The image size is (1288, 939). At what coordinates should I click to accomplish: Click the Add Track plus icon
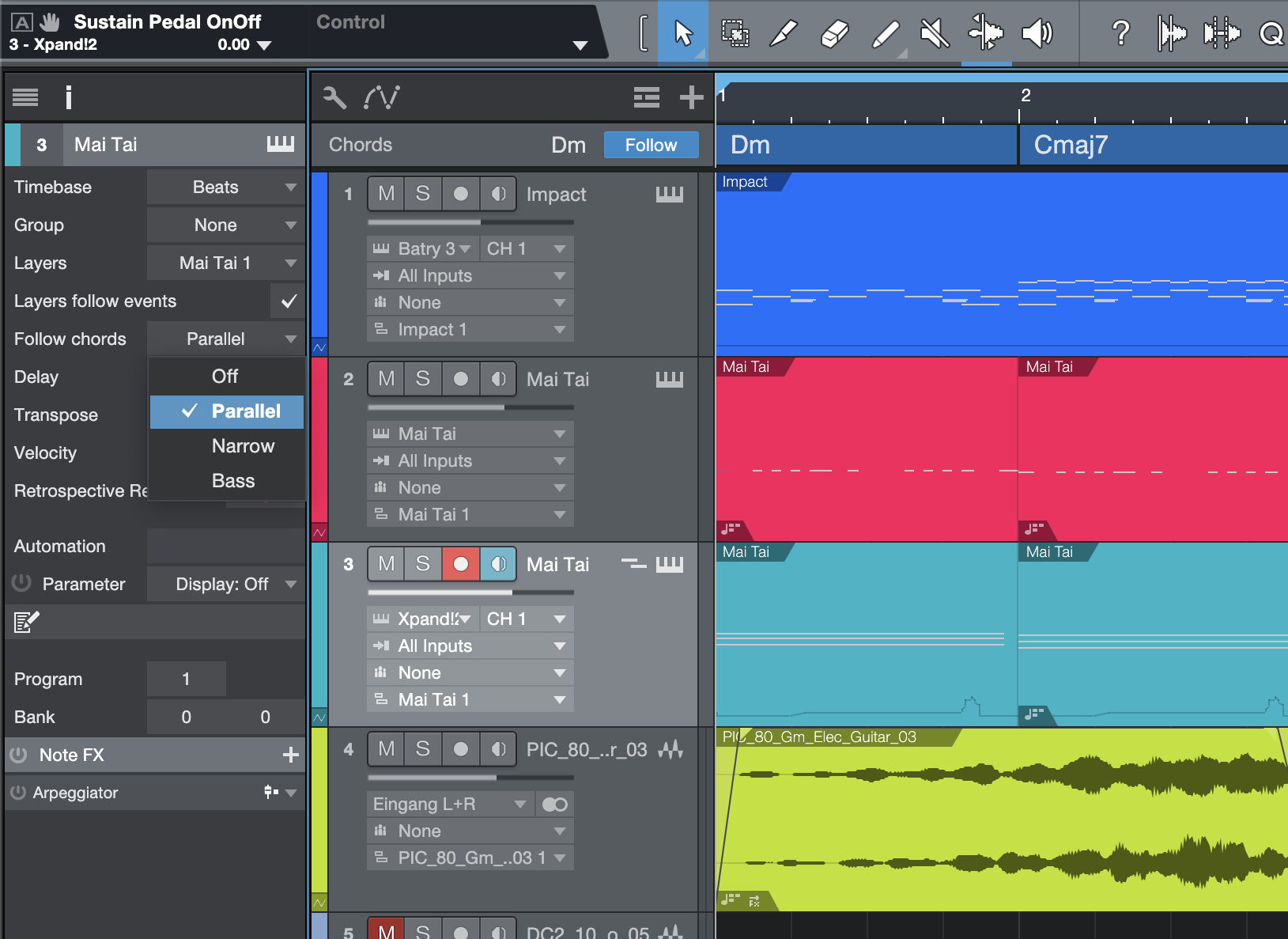[x=691, y=97]
